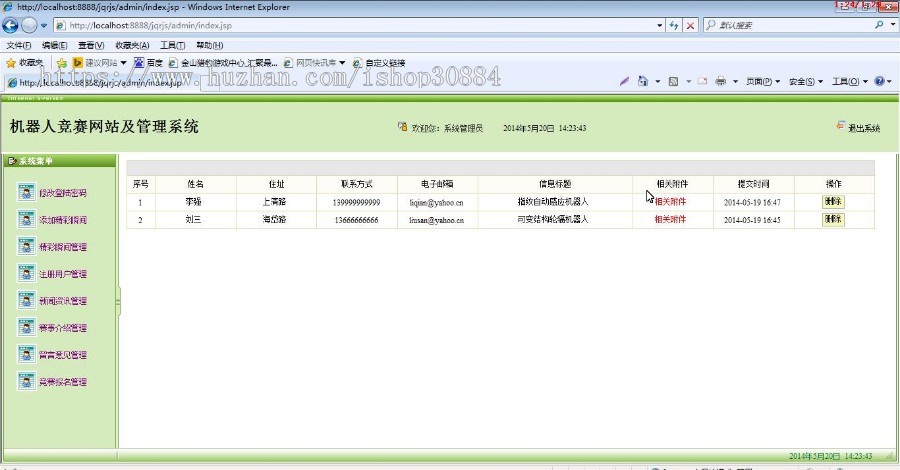The image size is (900, 470).
Task: Click the icon beside 留言意见管理
Action: pos(26,354)
